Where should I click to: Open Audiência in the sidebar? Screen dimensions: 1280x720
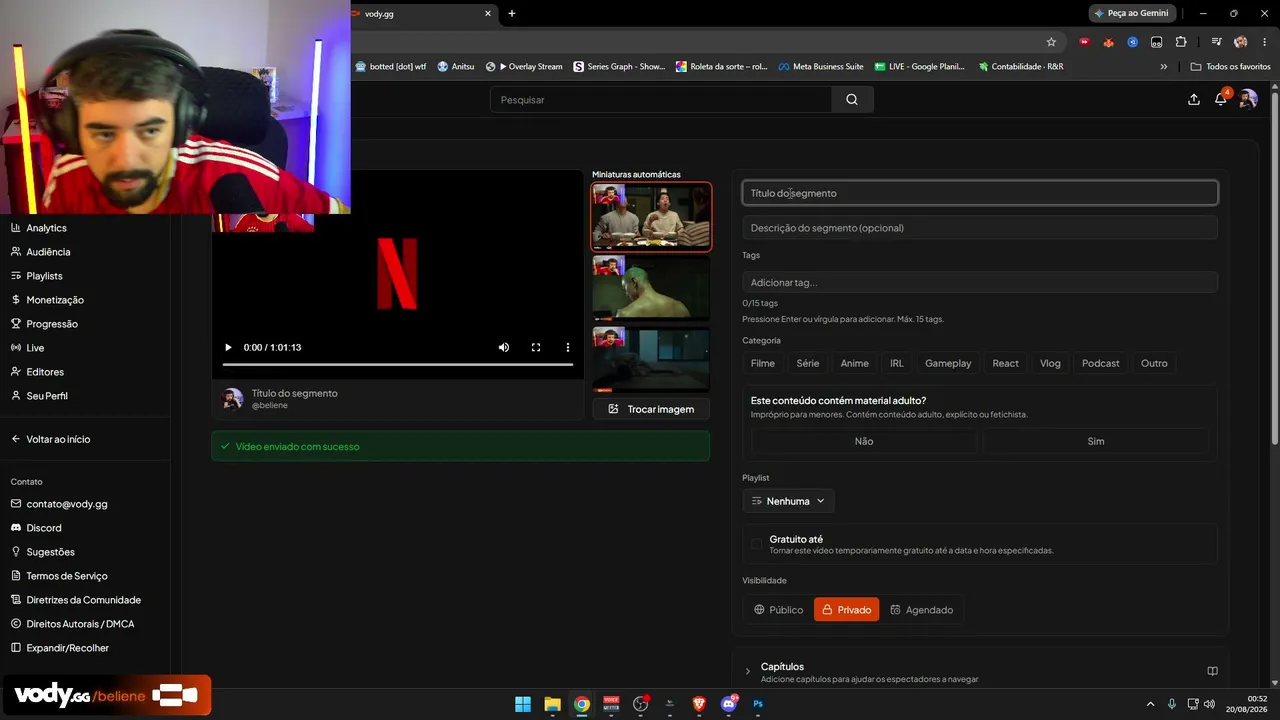pos(48,252)
